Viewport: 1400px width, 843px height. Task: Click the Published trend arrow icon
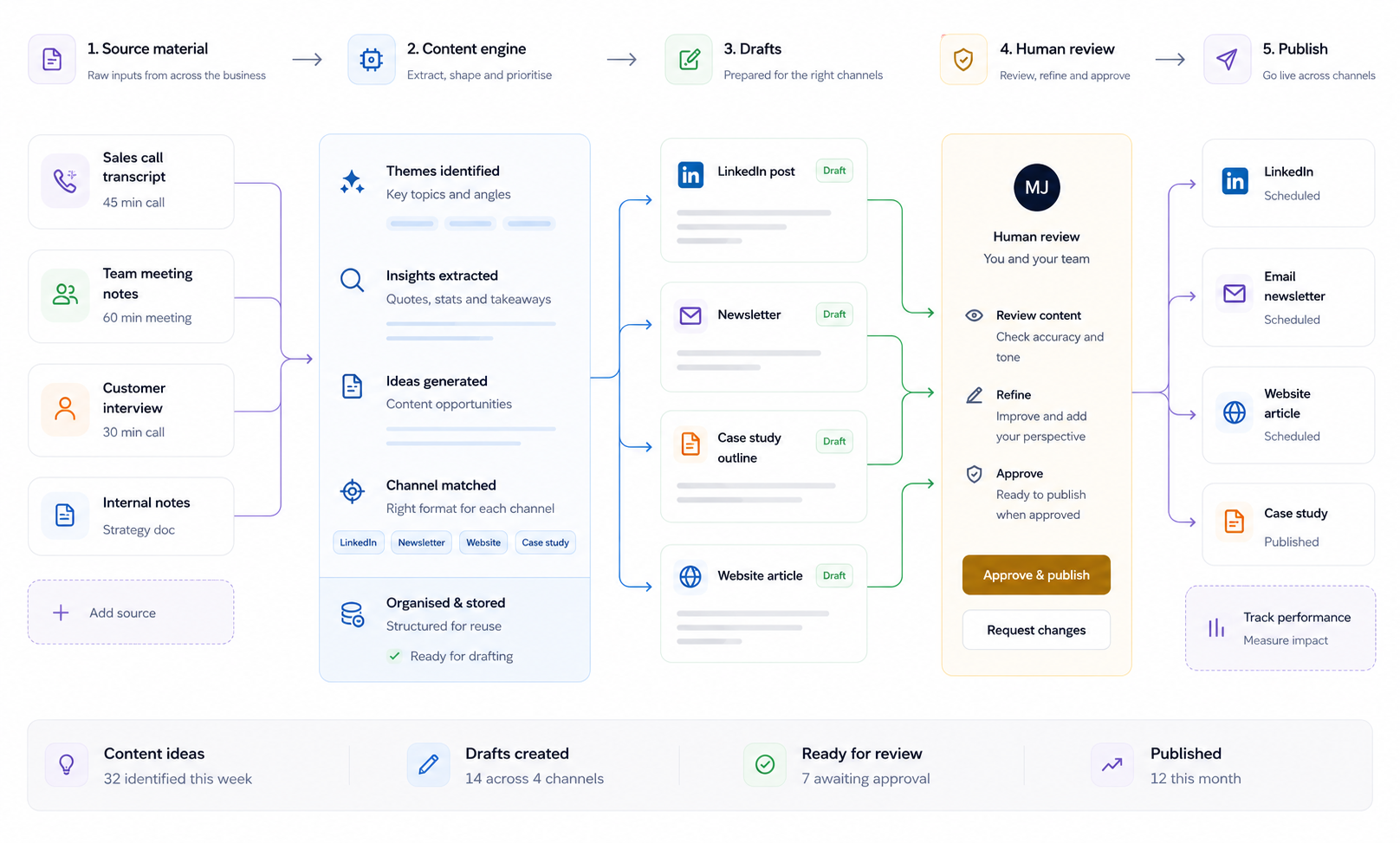[x=1112, y=764]
